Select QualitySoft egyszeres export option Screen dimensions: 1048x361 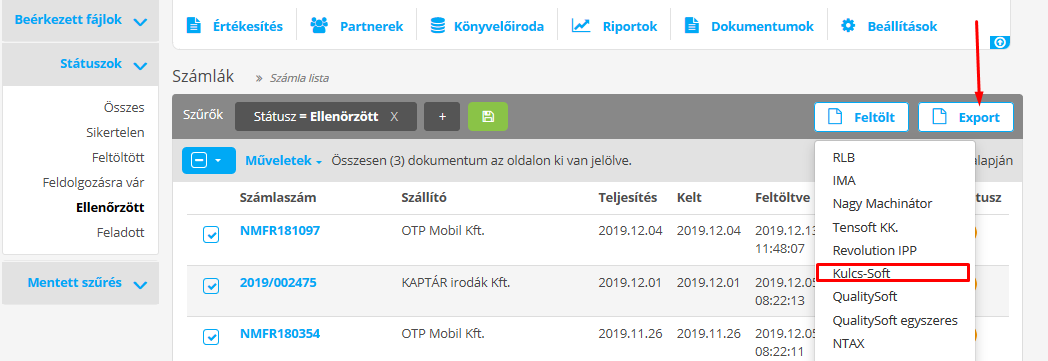pyautogui.click(x=895, y=320)
